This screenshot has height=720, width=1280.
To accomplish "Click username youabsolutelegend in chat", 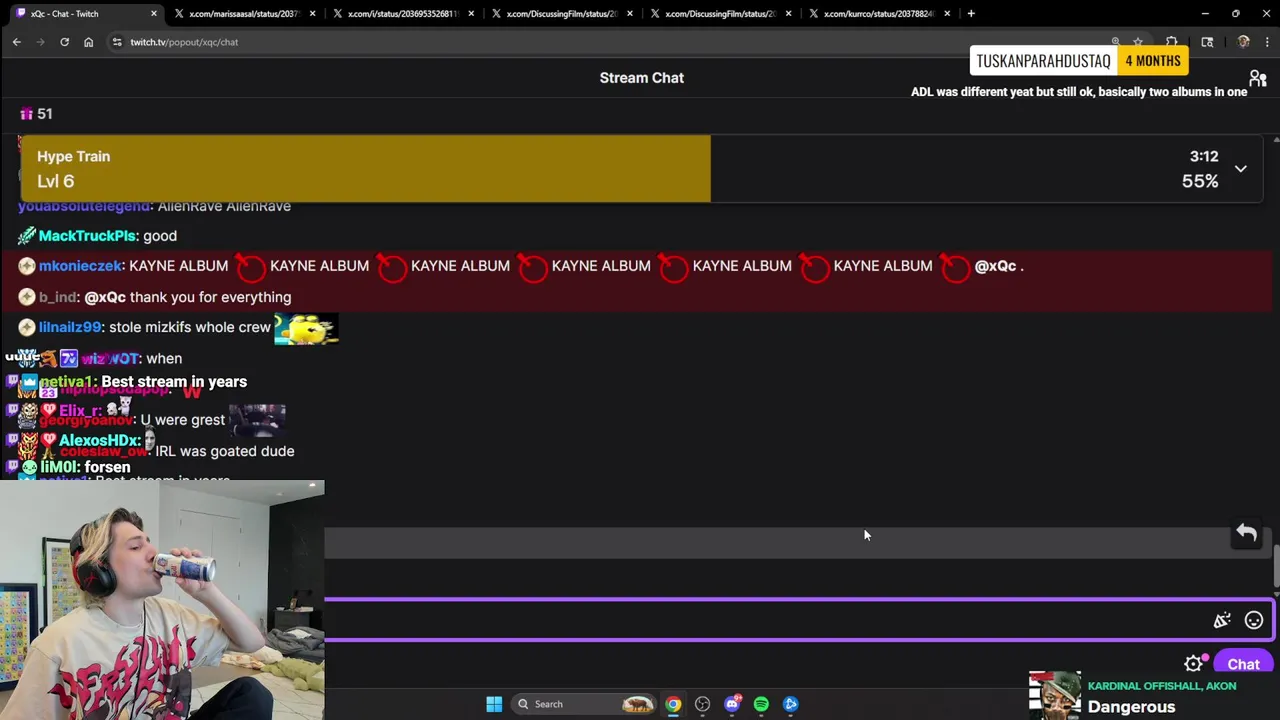I will (84, 206).
